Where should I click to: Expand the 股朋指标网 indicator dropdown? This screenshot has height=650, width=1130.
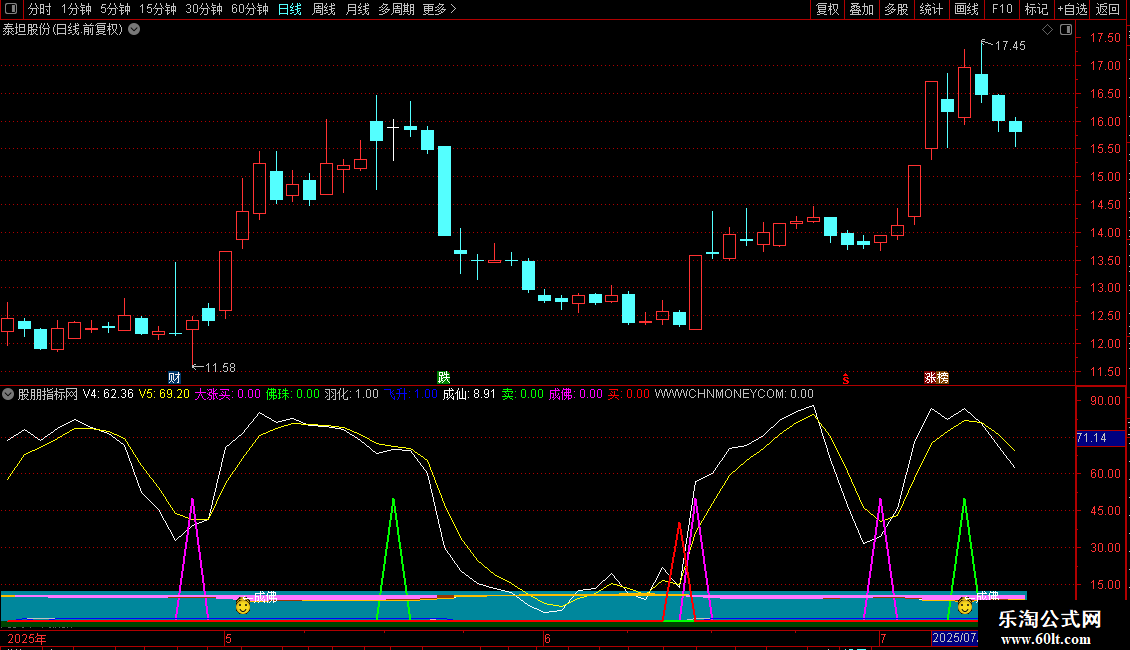8,394
